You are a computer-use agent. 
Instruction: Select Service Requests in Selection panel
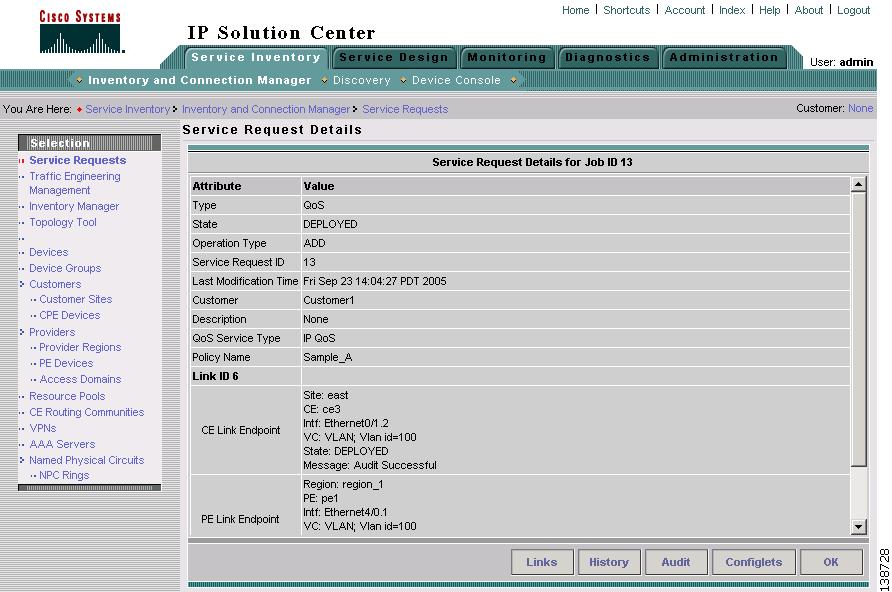(x=77, y=160)
